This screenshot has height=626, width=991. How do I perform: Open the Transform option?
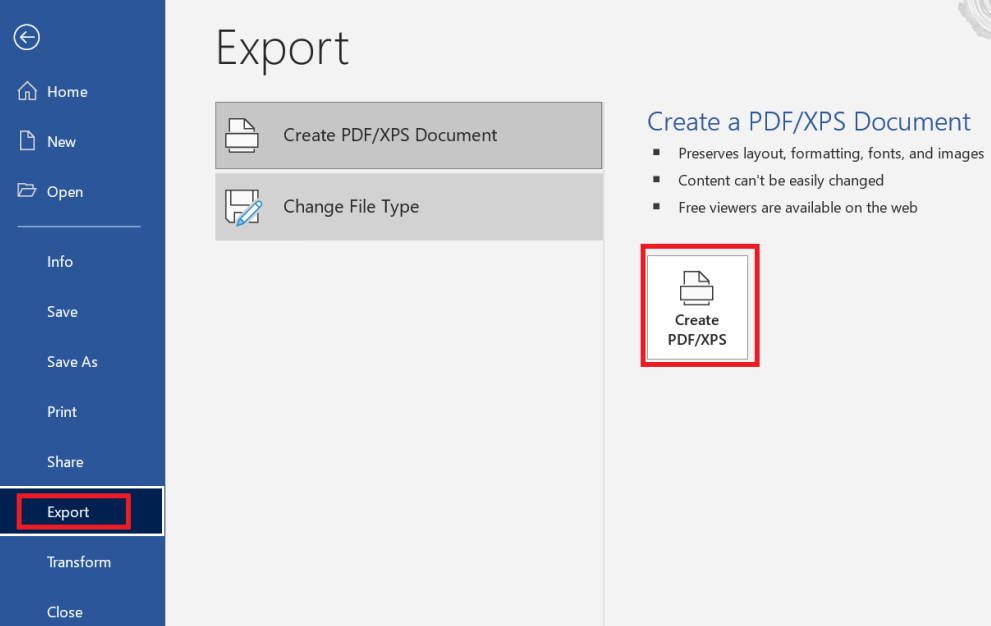click(x=79, y=562)
